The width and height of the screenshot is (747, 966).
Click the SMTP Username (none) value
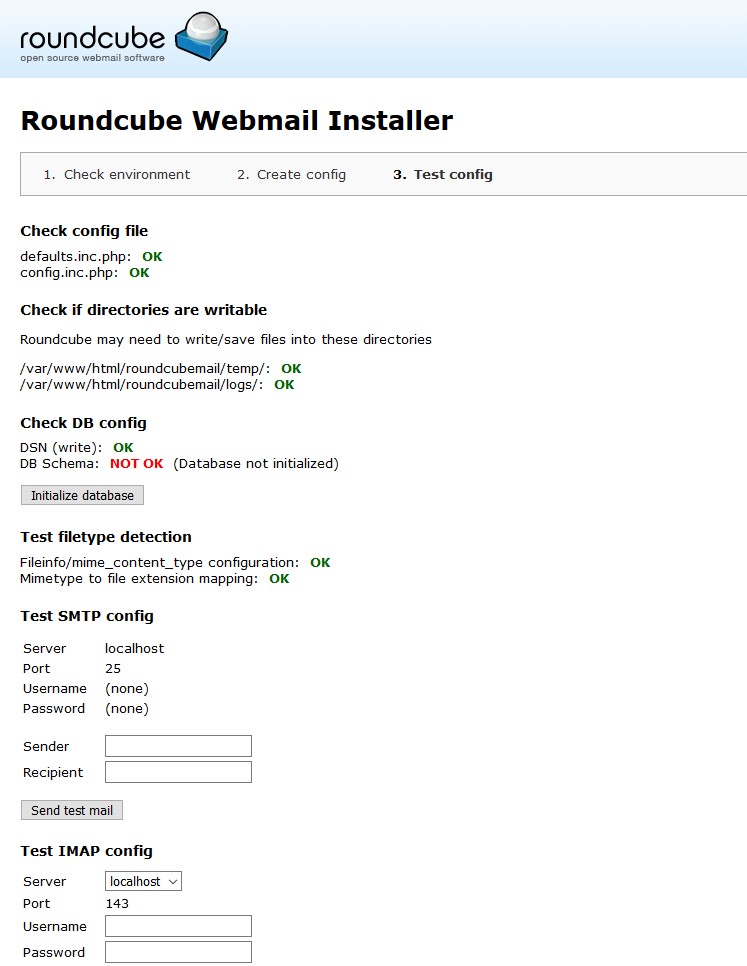(127, 689)
